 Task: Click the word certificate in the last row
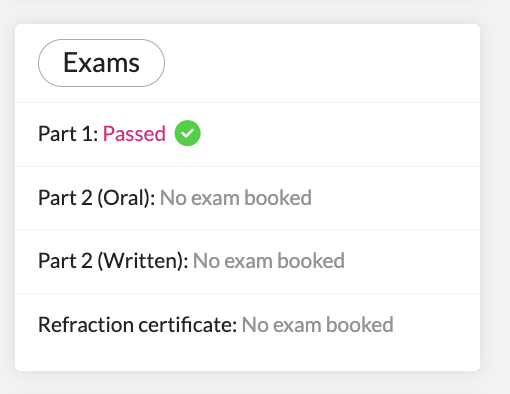coord(188,325)
